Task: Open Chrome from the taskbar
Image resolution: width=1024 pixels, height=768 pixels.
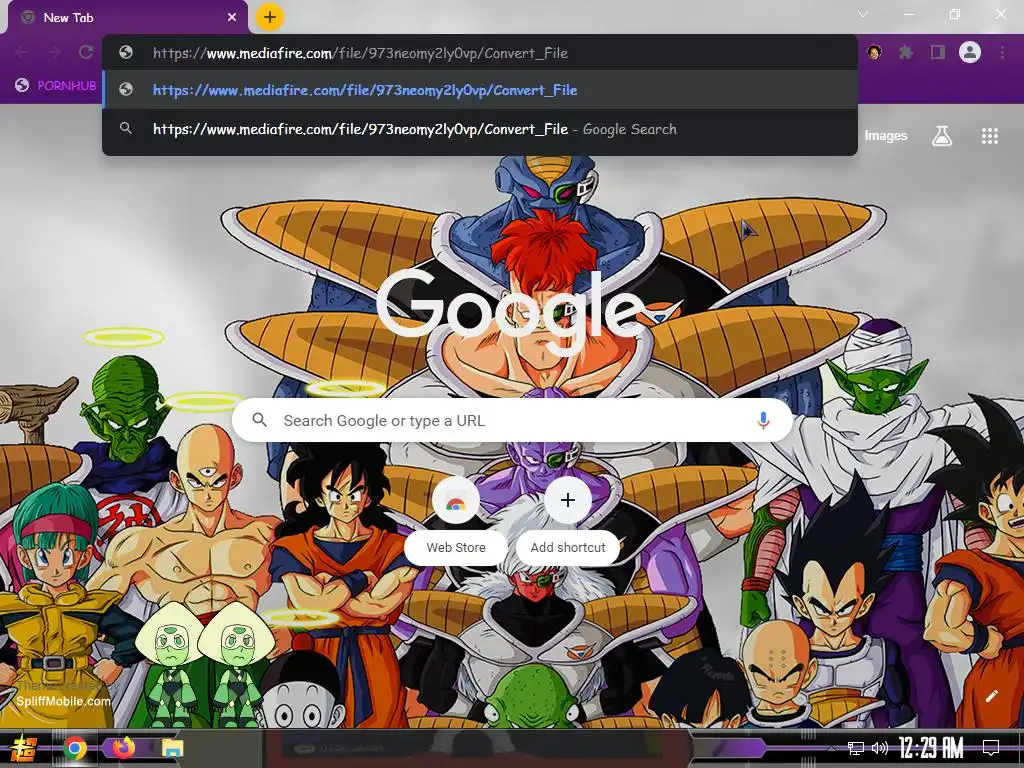Action: pos(75,748)
